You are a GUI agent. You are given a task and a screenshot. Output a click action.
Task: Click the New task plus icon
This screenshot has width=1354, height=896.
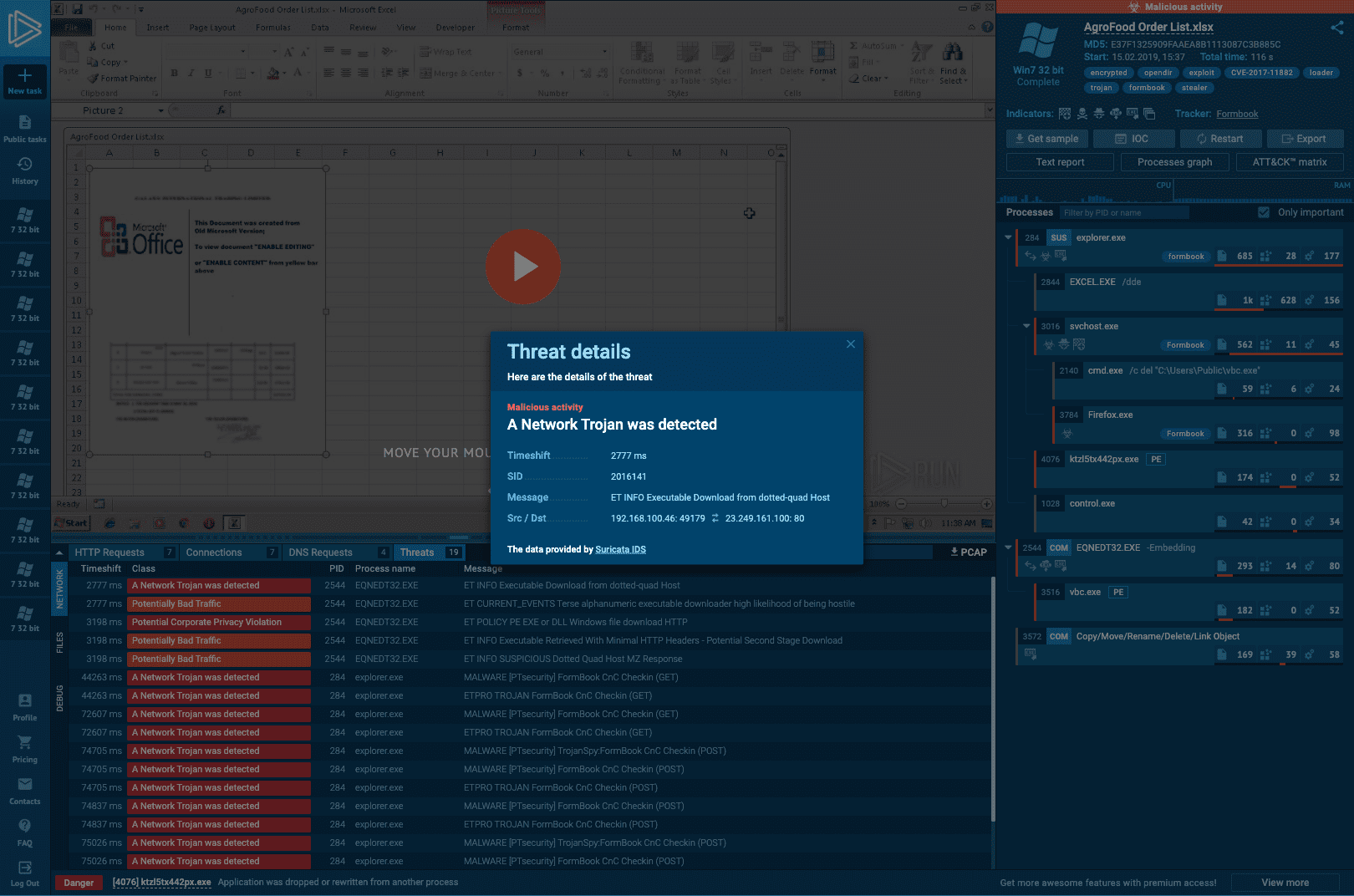(25, 76)
